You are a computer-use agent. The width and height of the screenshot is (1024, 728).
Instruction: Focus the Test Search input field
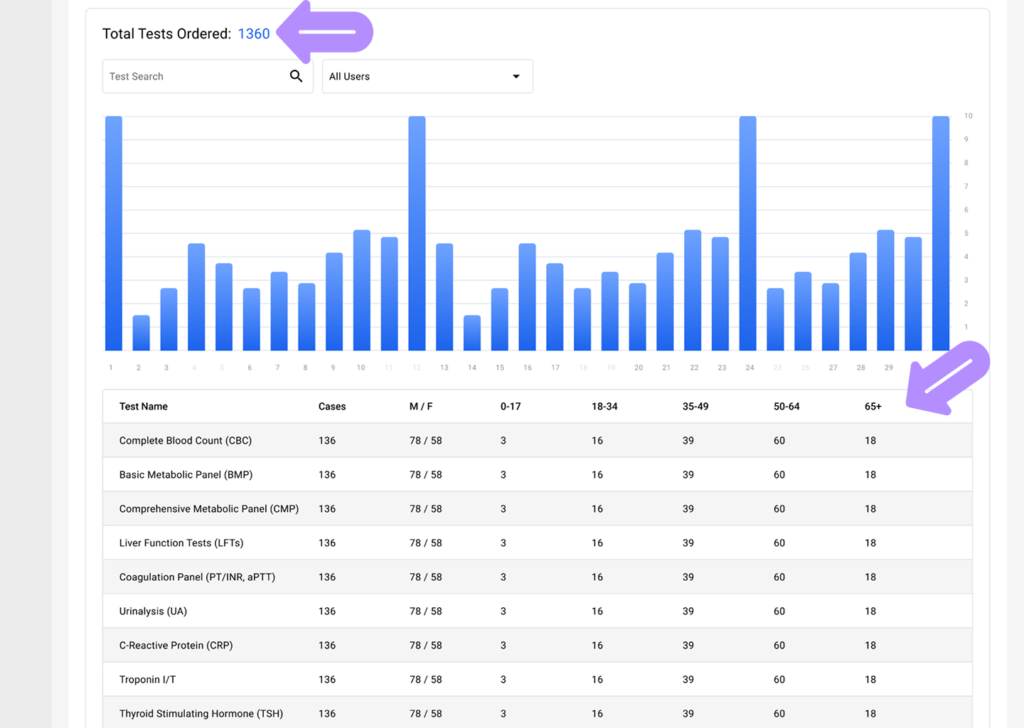pos(195,76)
